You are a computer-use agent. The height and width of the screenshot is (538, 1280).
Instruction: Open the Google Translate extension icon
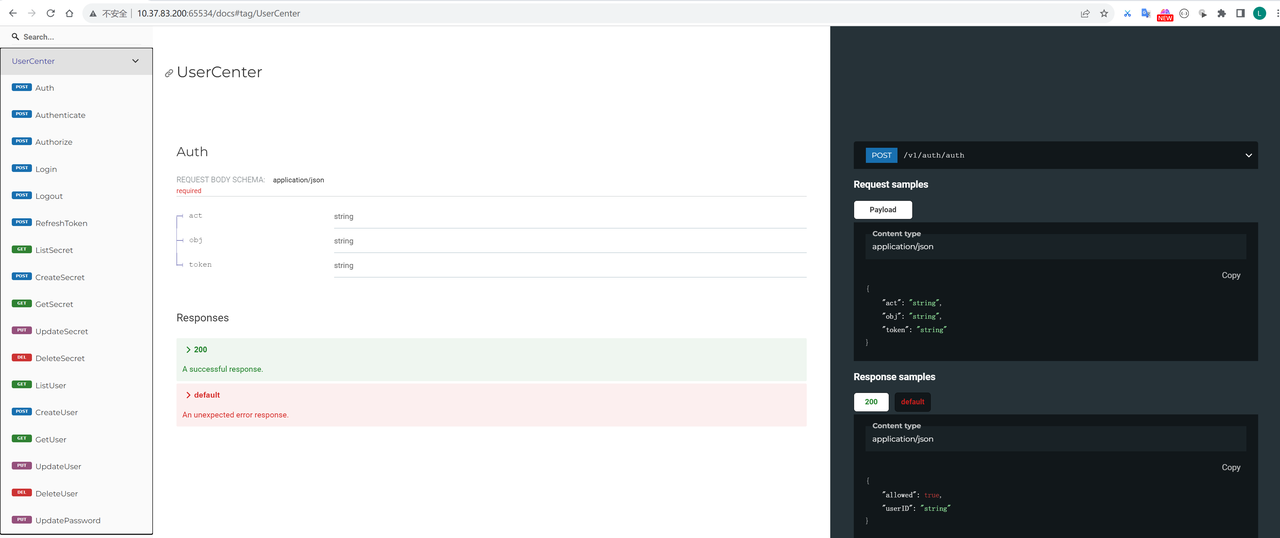1146,14
